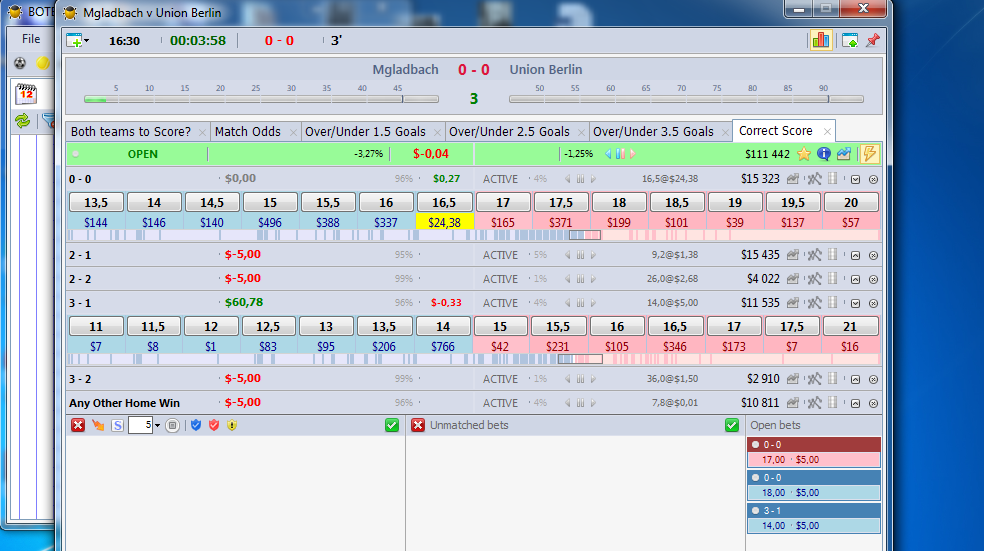Click the favorite star icon in the market bar

coord(803,154)
